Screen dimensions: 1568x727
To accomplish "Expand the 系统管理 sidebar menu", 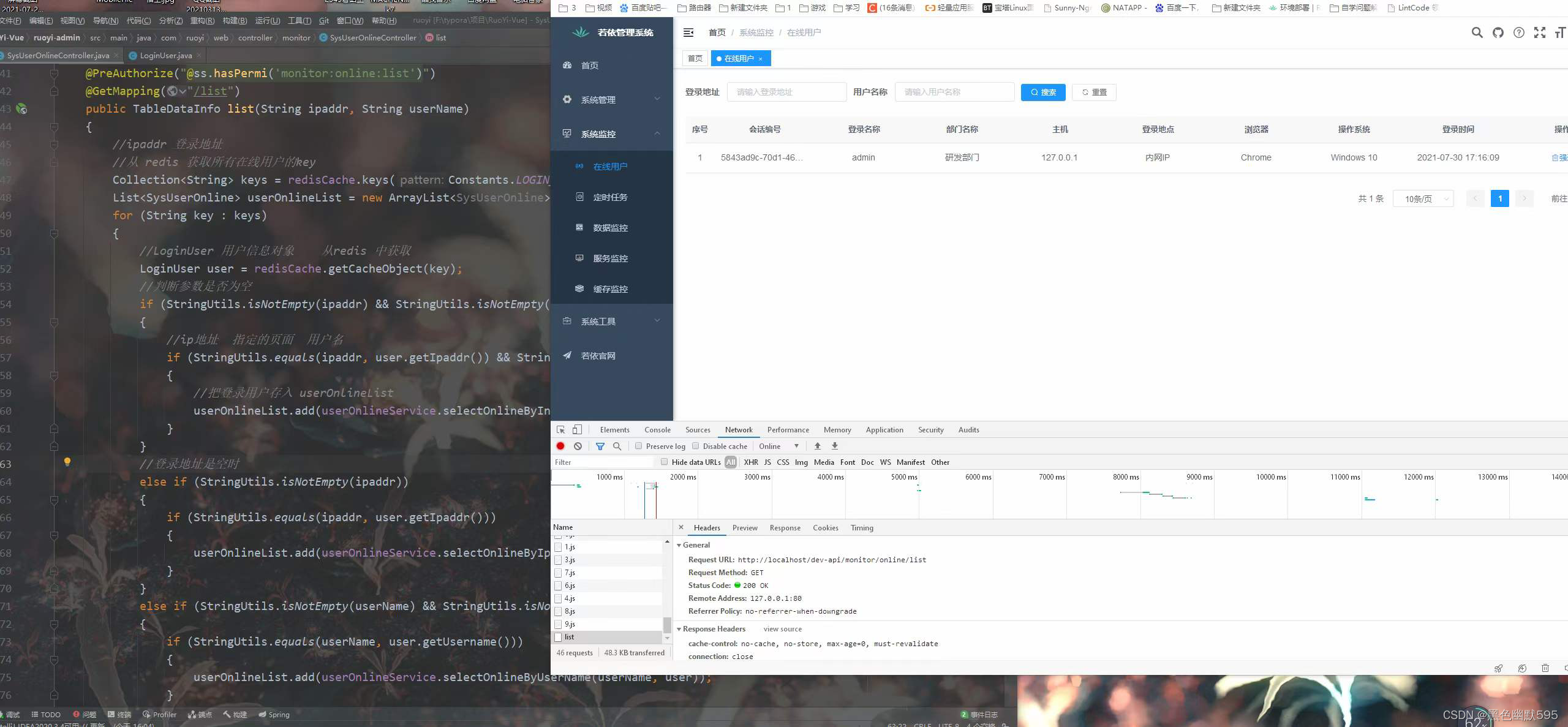I will 612,99.
